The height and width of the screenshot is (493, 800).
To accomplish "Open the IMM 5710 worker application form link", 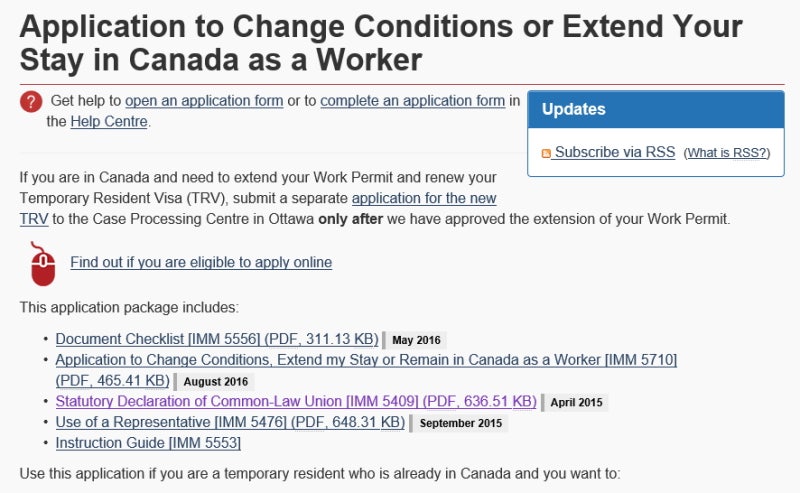I will pos(366,360).
